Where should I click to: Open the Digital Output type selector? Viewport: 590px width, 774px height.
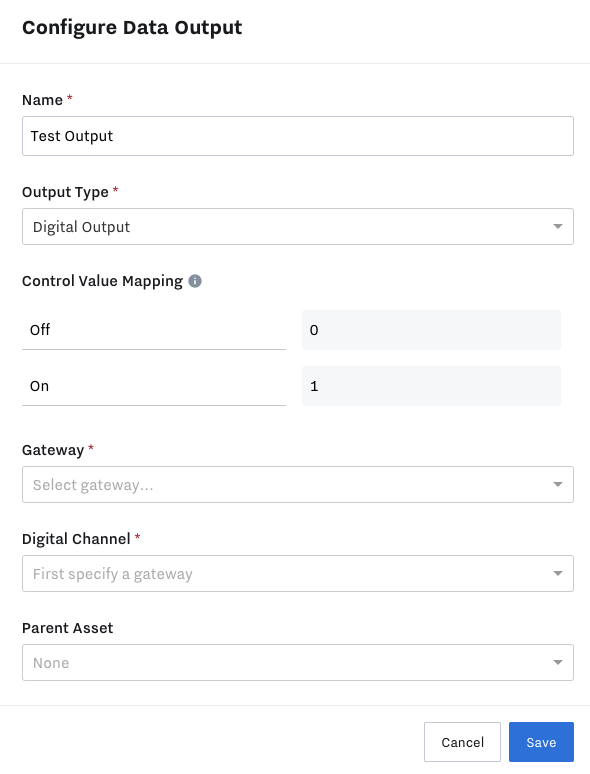pos(298,227)
